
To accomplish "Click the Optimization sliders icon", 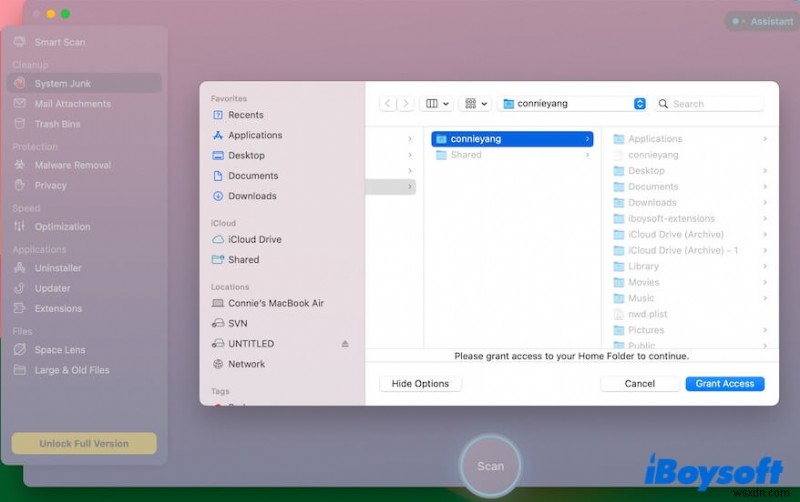I will 19,227.
